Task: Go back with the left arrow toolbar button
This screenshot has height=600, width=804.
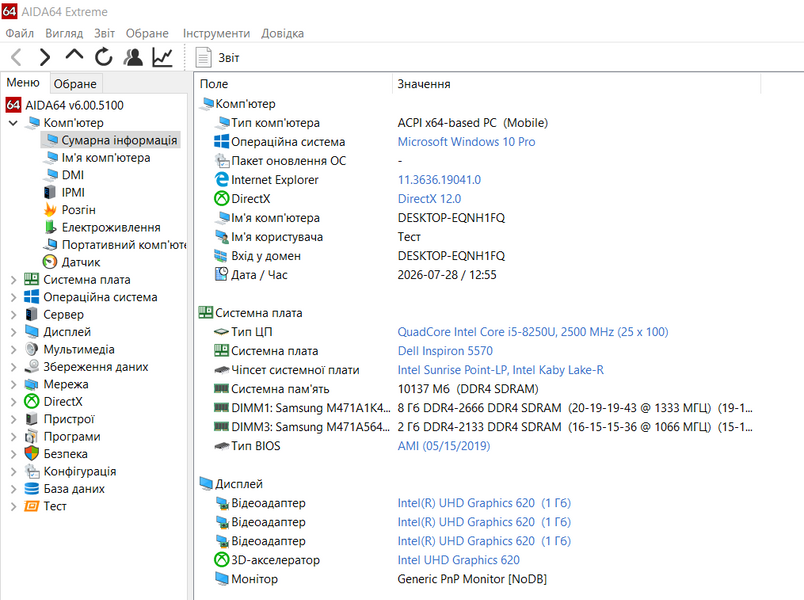Action: click(16, 57)
